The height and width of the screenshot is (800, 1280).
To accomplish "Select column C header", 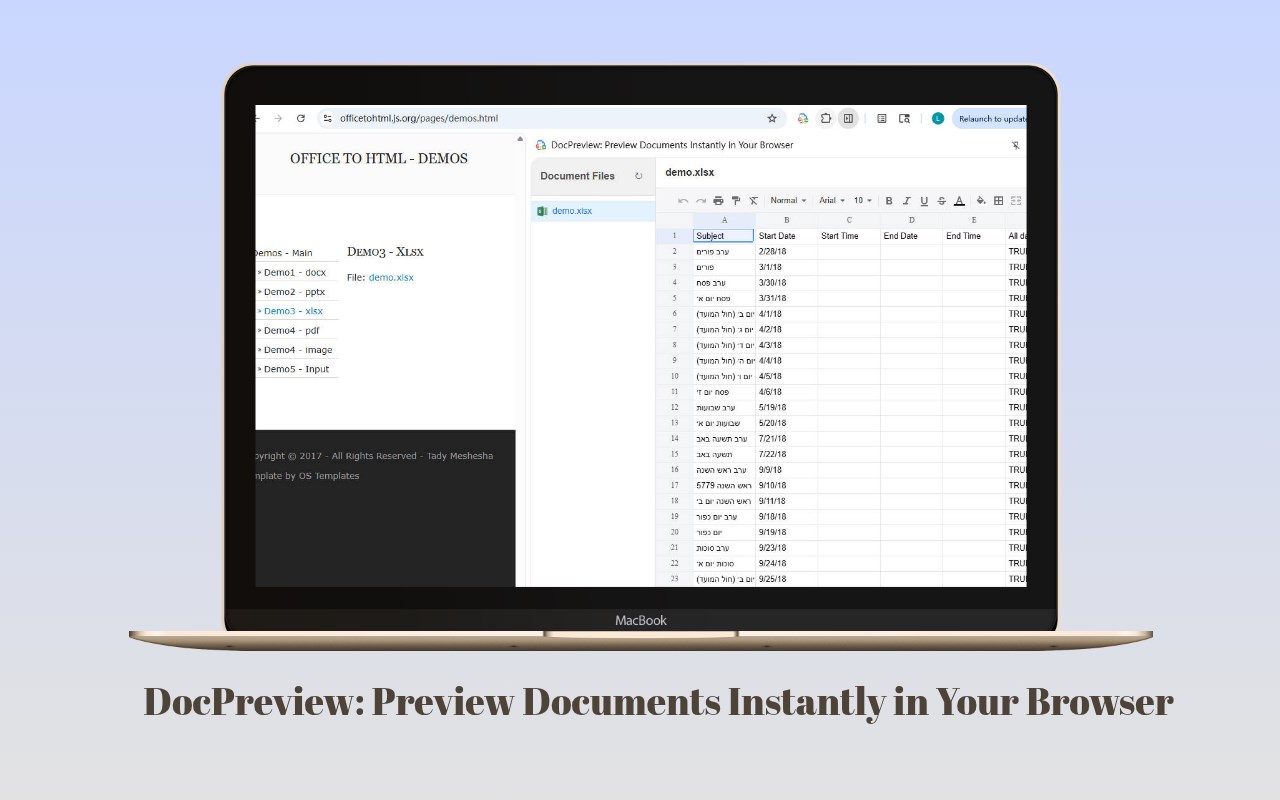I will point(849,220).
